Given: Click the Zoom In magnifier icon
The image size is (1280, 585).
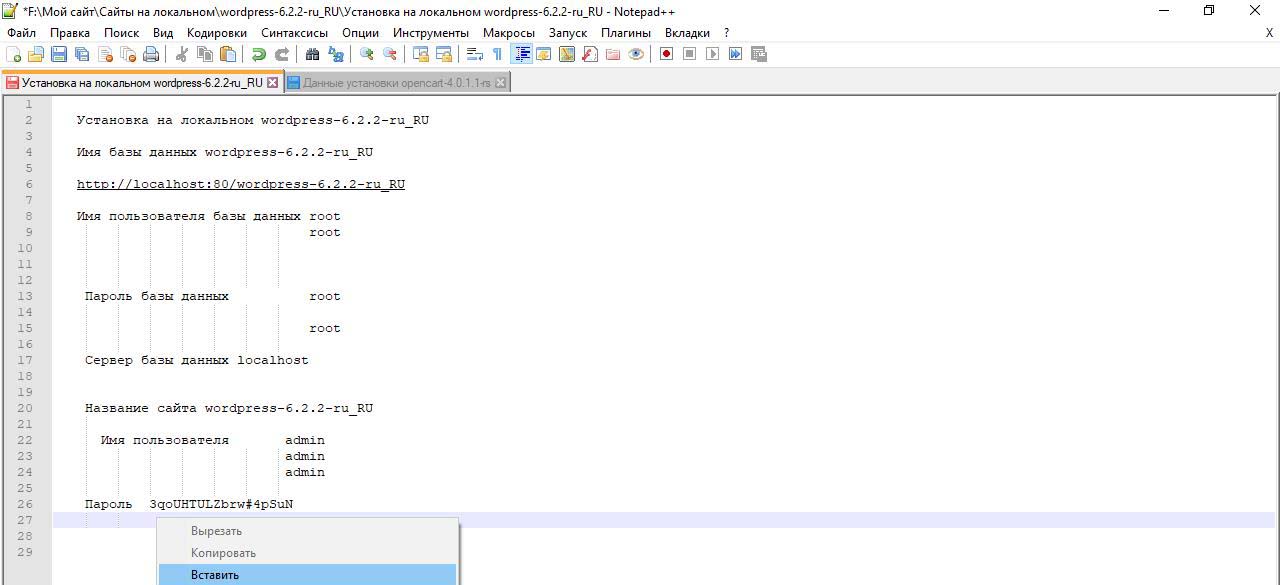Looking at the screenshot, I should [367, 54].
